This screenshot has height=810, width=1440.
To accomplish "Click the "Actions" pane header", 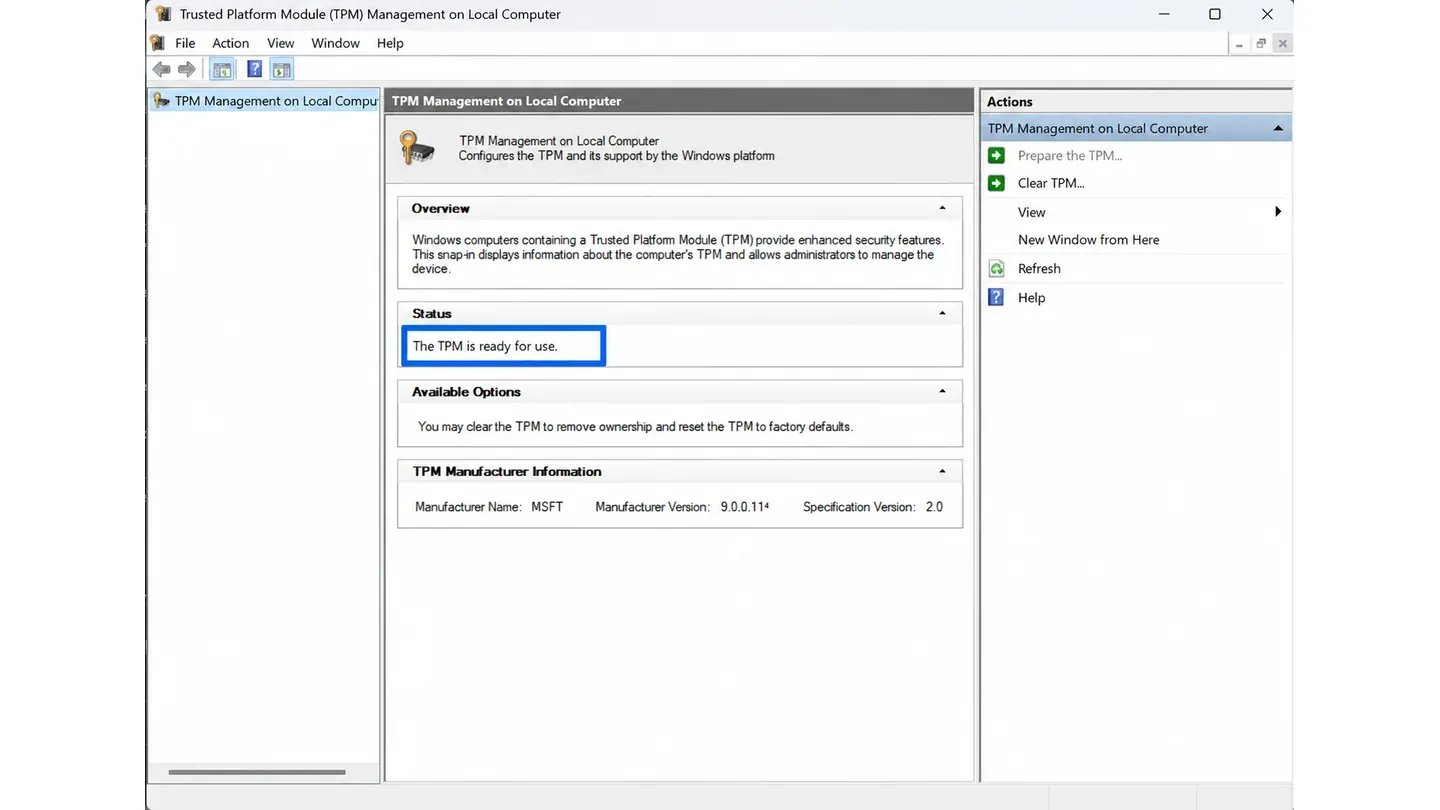I will tap(1009, 101).
